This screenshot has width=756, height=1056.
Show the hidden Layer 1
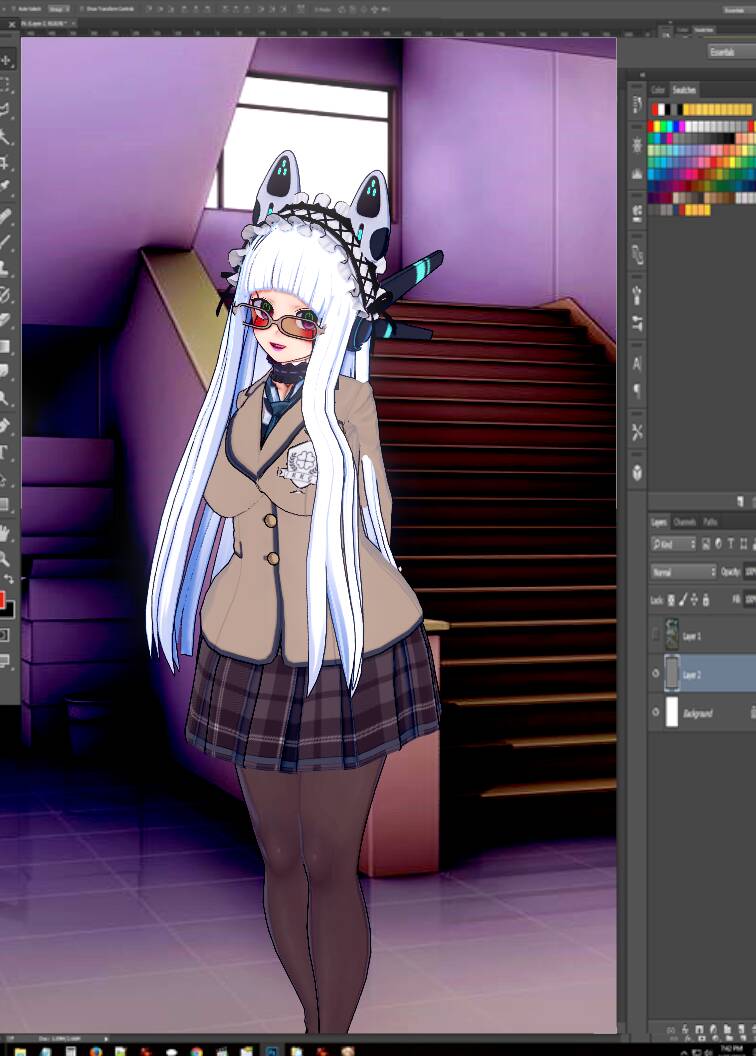[657, 635]
